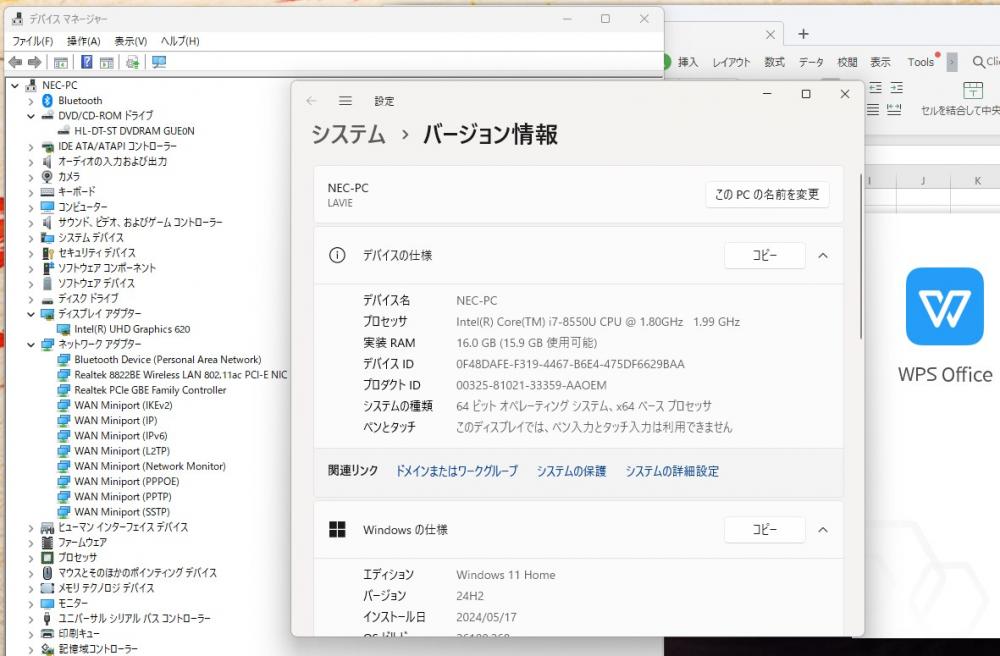Expand the モニター category chevron
1000x656 pixels.
pyautogui.click(x=31, y=604)
